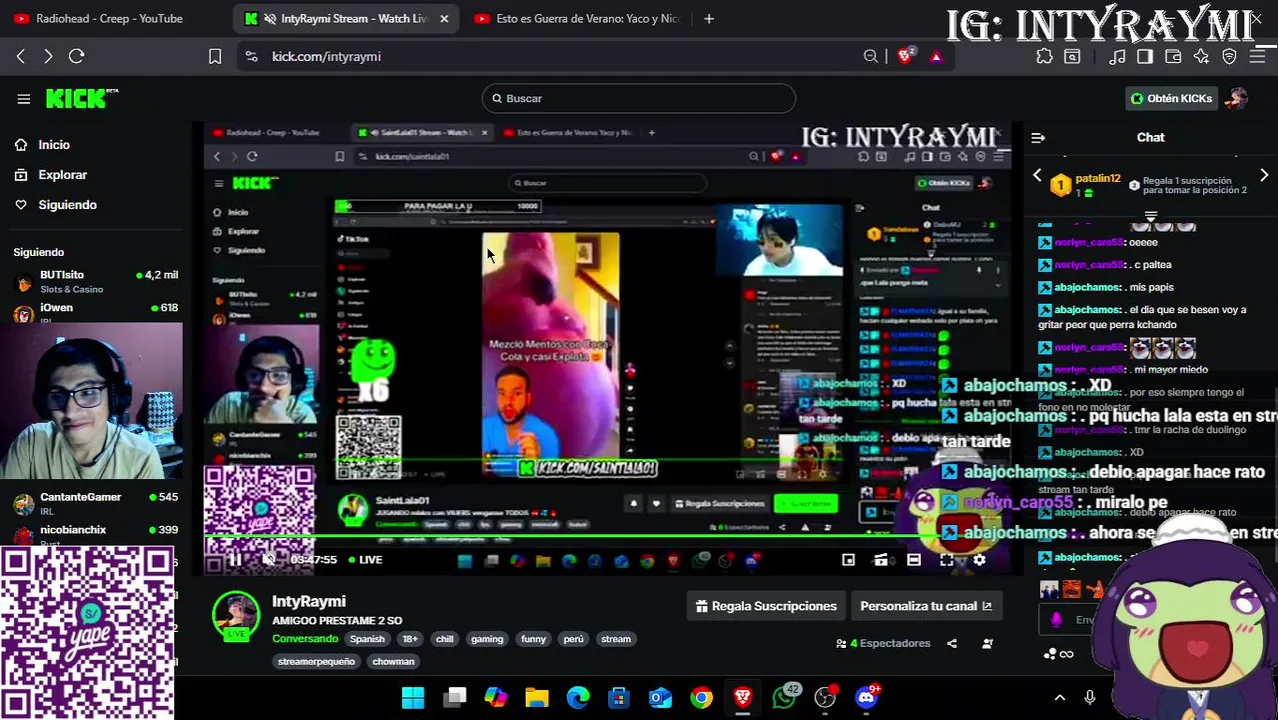Share the stream via share icon

point(952,643)
